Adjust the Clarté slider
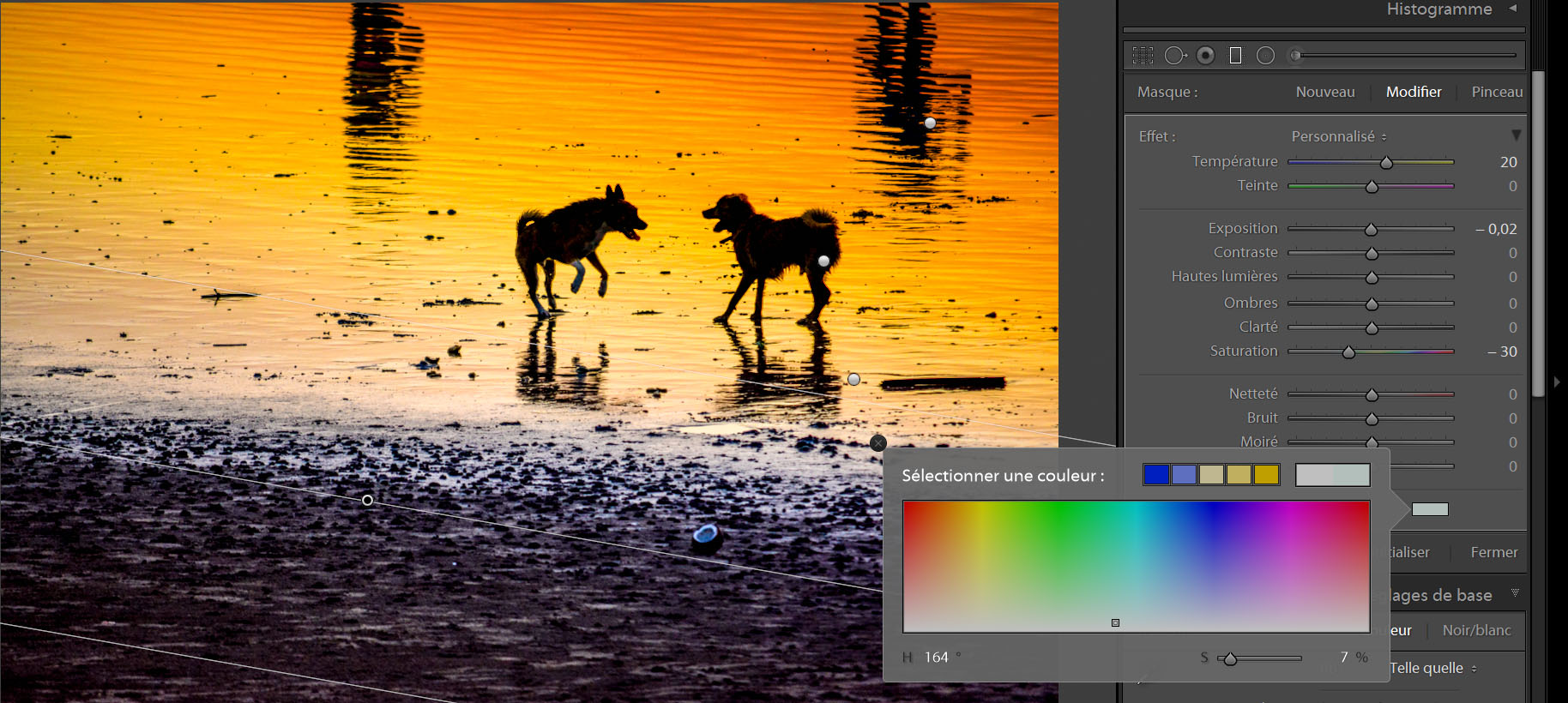 click(1371, 327)
